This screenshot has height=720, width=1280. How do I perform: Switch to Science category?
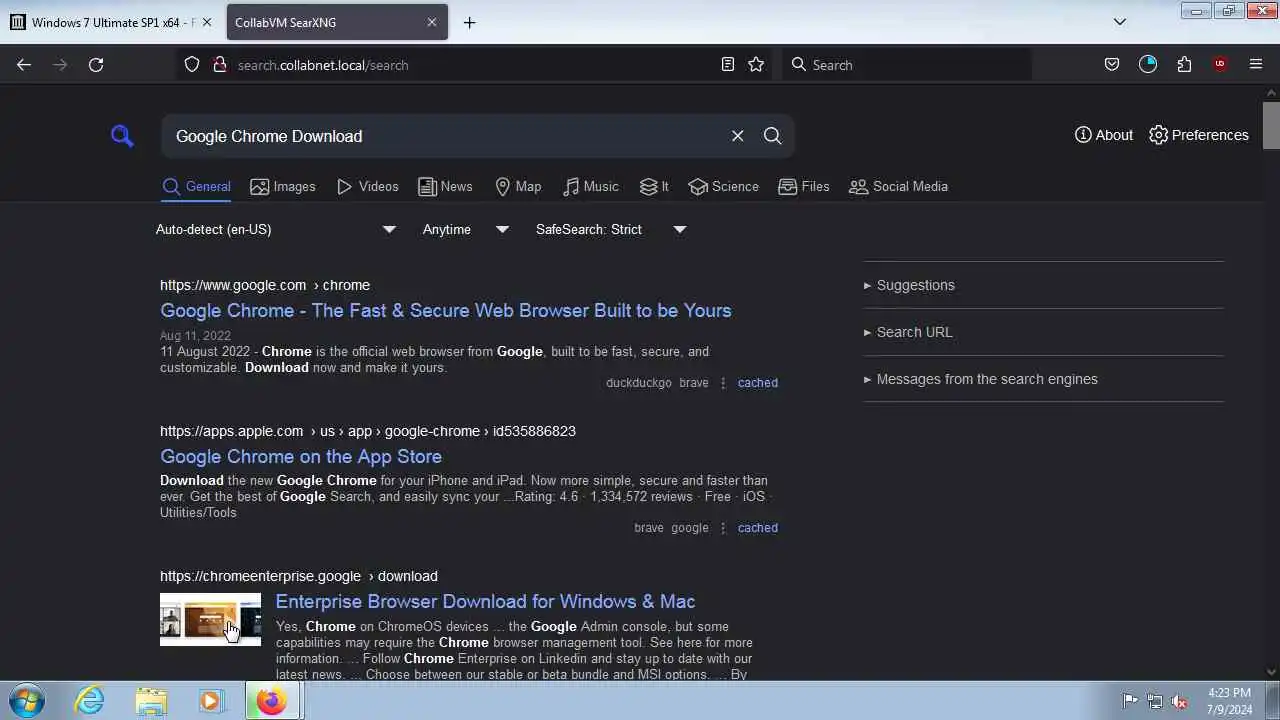pyautogui.click(x=724, y=186)
